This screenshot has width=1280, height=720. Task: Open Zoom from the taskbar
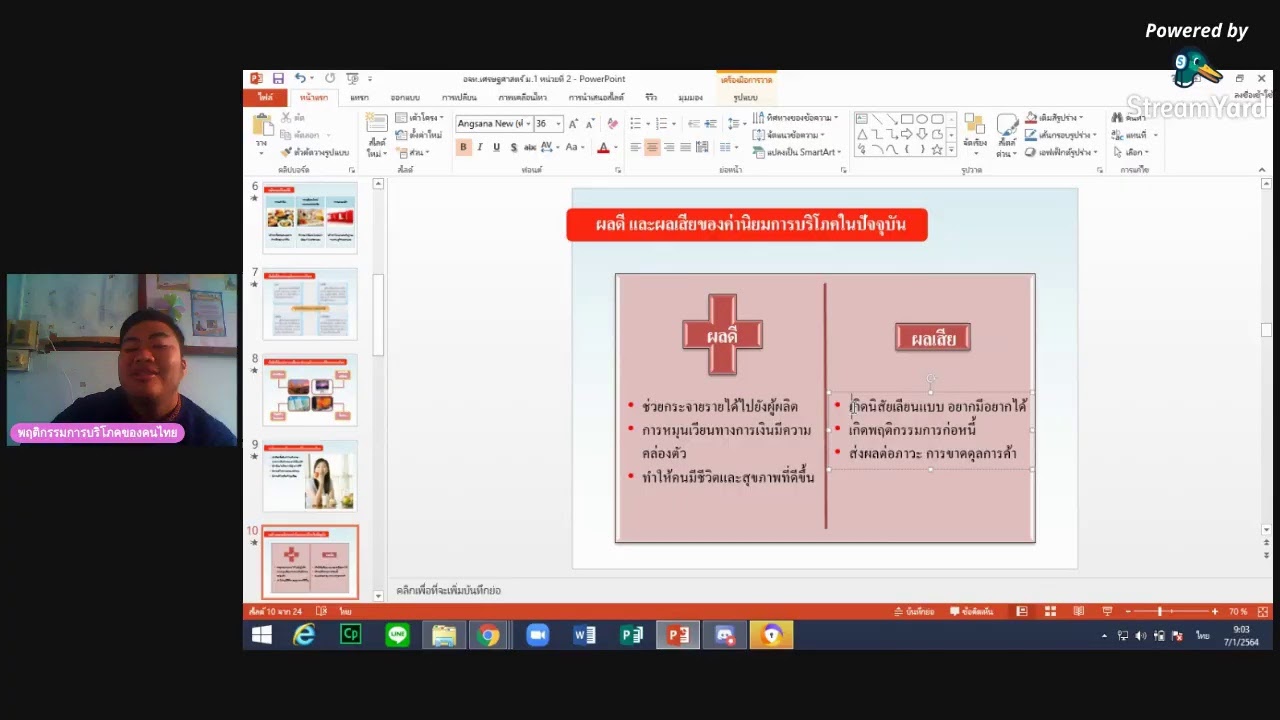(x=538, y=635)
